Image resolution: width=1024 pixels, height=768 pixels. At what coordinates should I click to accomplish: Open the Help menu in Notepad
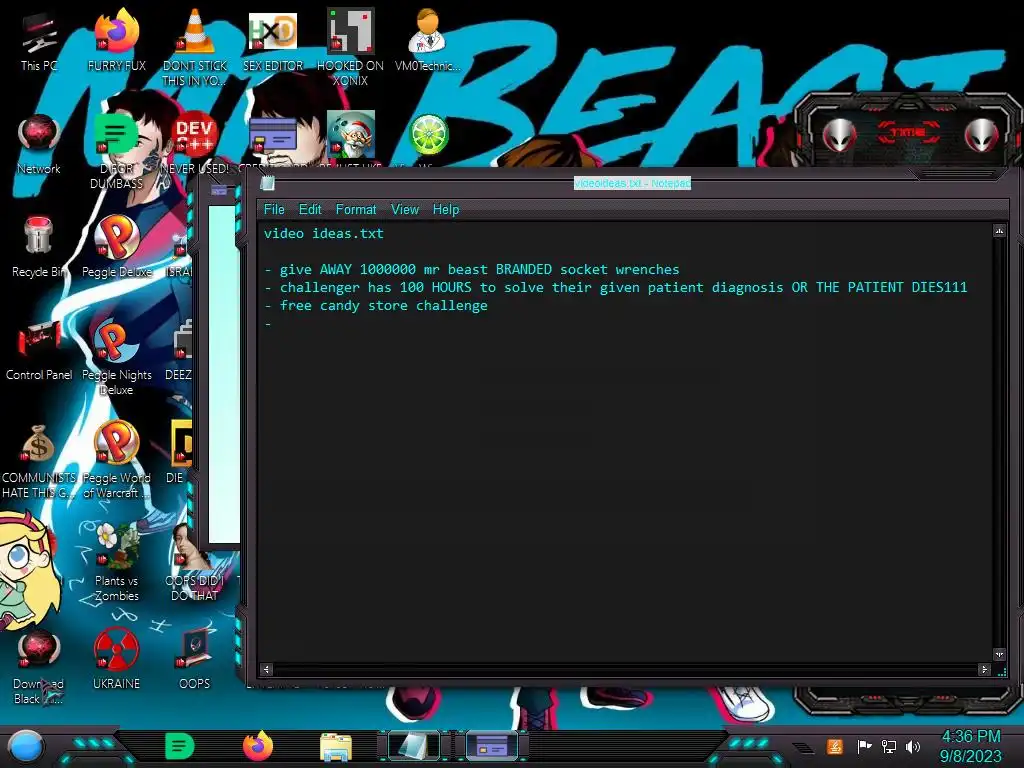click(x=446, y=210)
